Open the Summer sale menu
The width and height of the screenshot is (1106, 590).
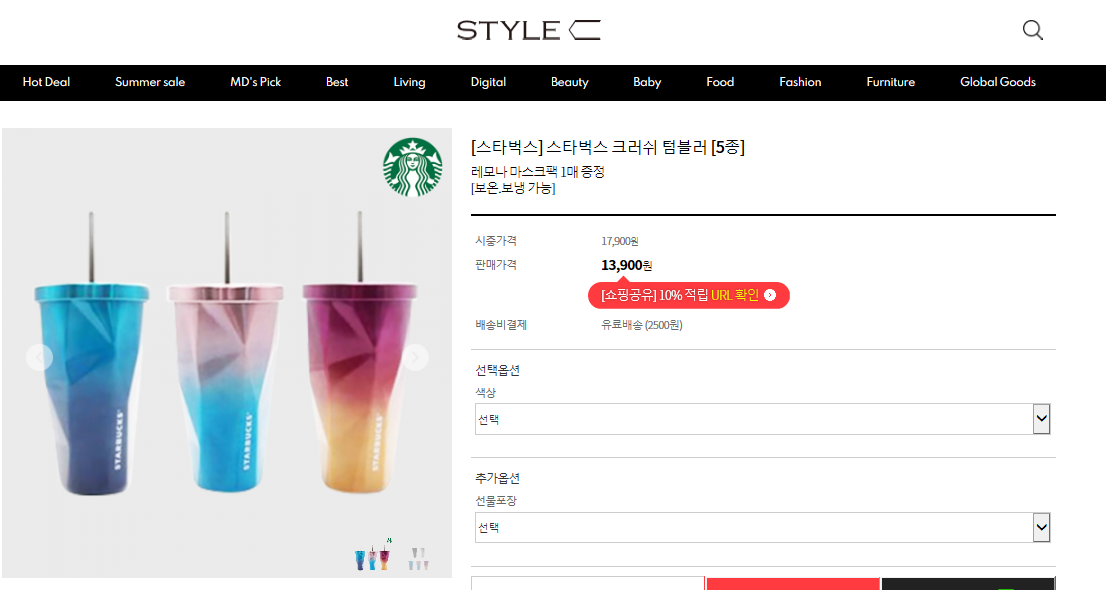click(150, 82)
